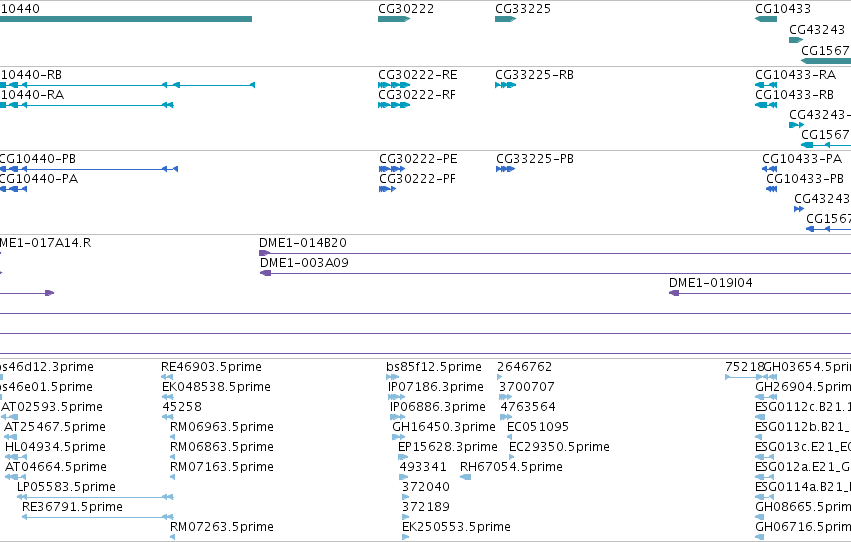Screen dimensions: 851x542
Task: Click the CG43243 gene label
Action: click(x=817, y=29)
